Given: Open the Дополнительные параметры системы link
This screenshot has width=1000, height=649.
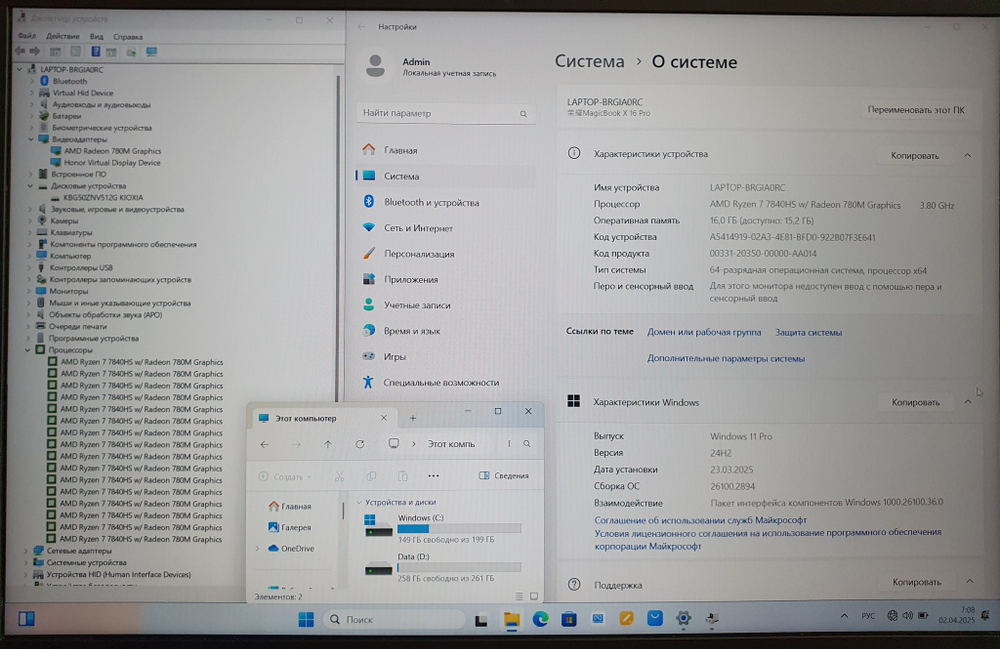Looking at the screenshot, I should (x=725, y=358).
